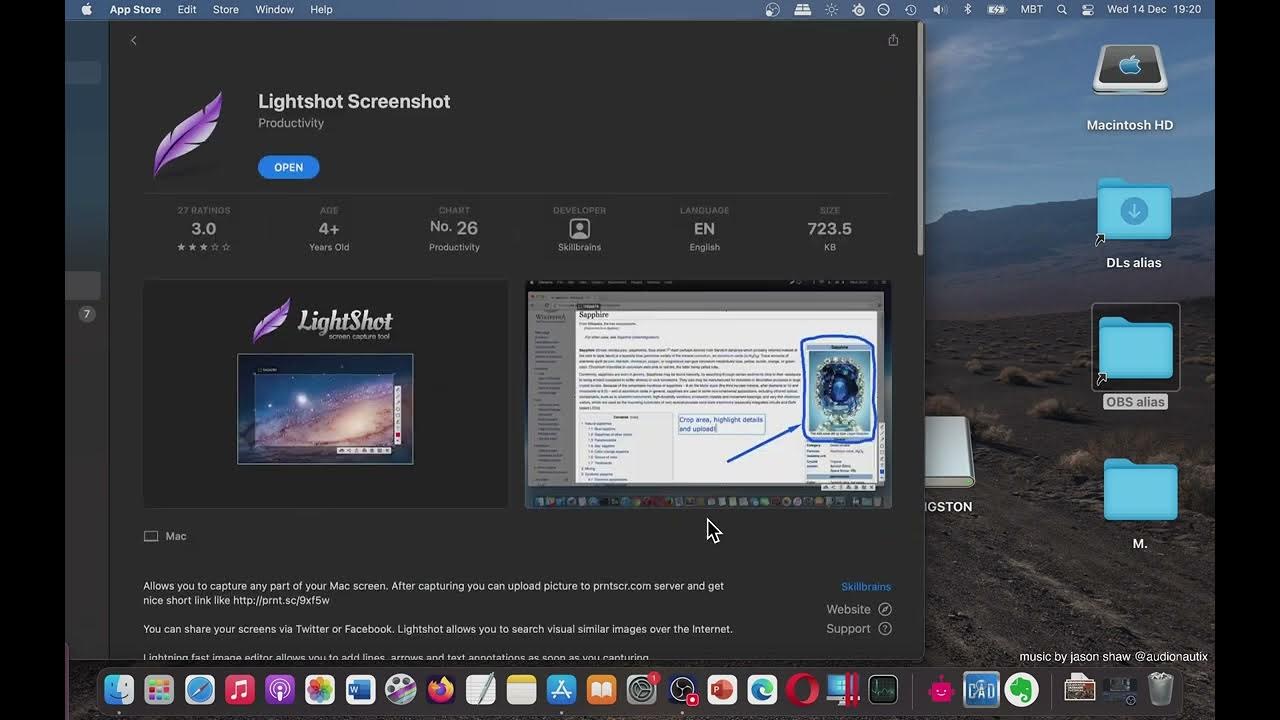
Task: Open Notes from the Dock
Action: [521, 689]
